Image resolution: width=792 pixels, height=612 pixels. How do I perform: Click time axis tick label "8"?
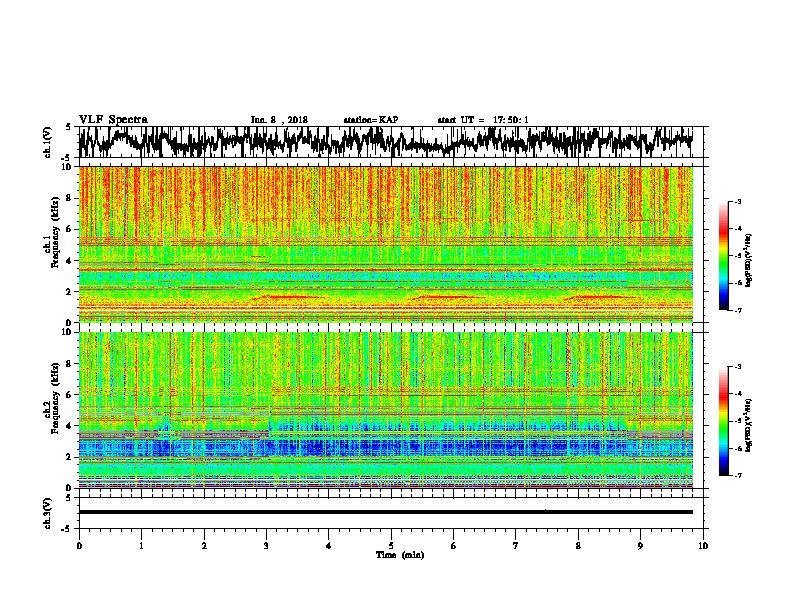[x=578, y=546]
